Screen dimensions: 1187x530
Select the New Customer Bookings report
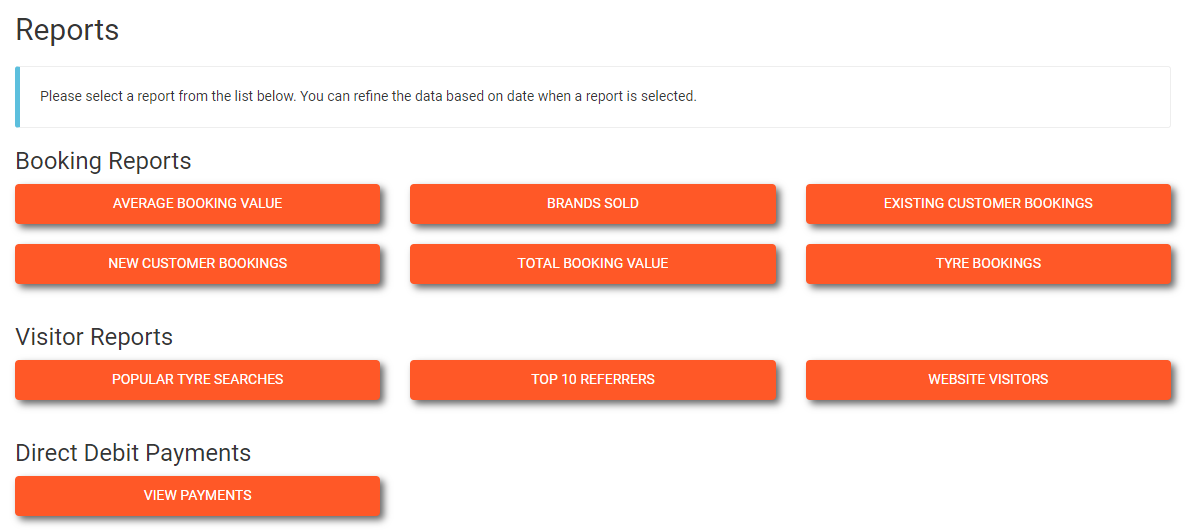click(x=197, y=263)
